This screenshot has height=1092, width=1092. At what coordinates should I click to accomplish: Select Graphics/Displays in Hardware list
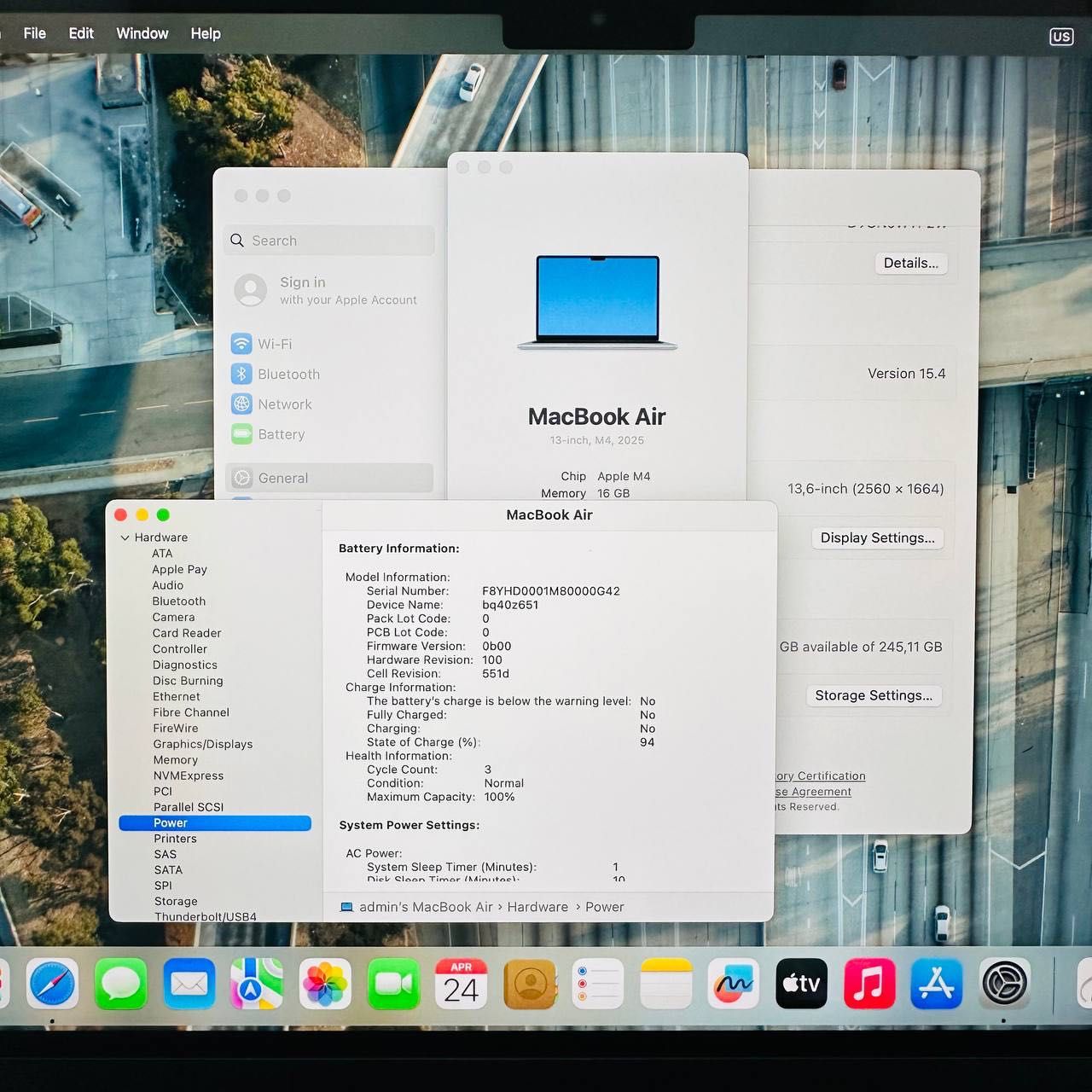point(202,744)
